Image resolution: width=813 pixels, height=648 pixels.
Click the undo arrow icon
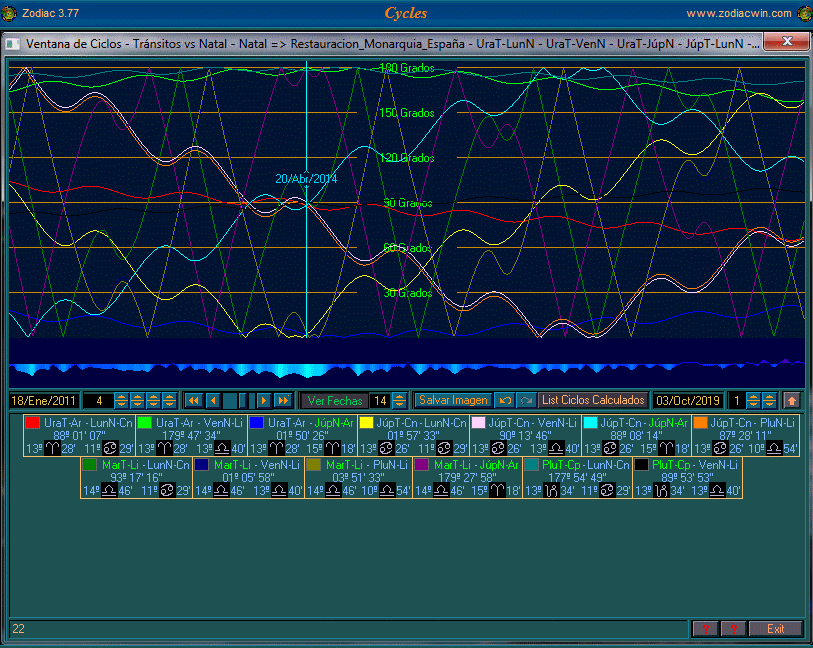point(504,401)
